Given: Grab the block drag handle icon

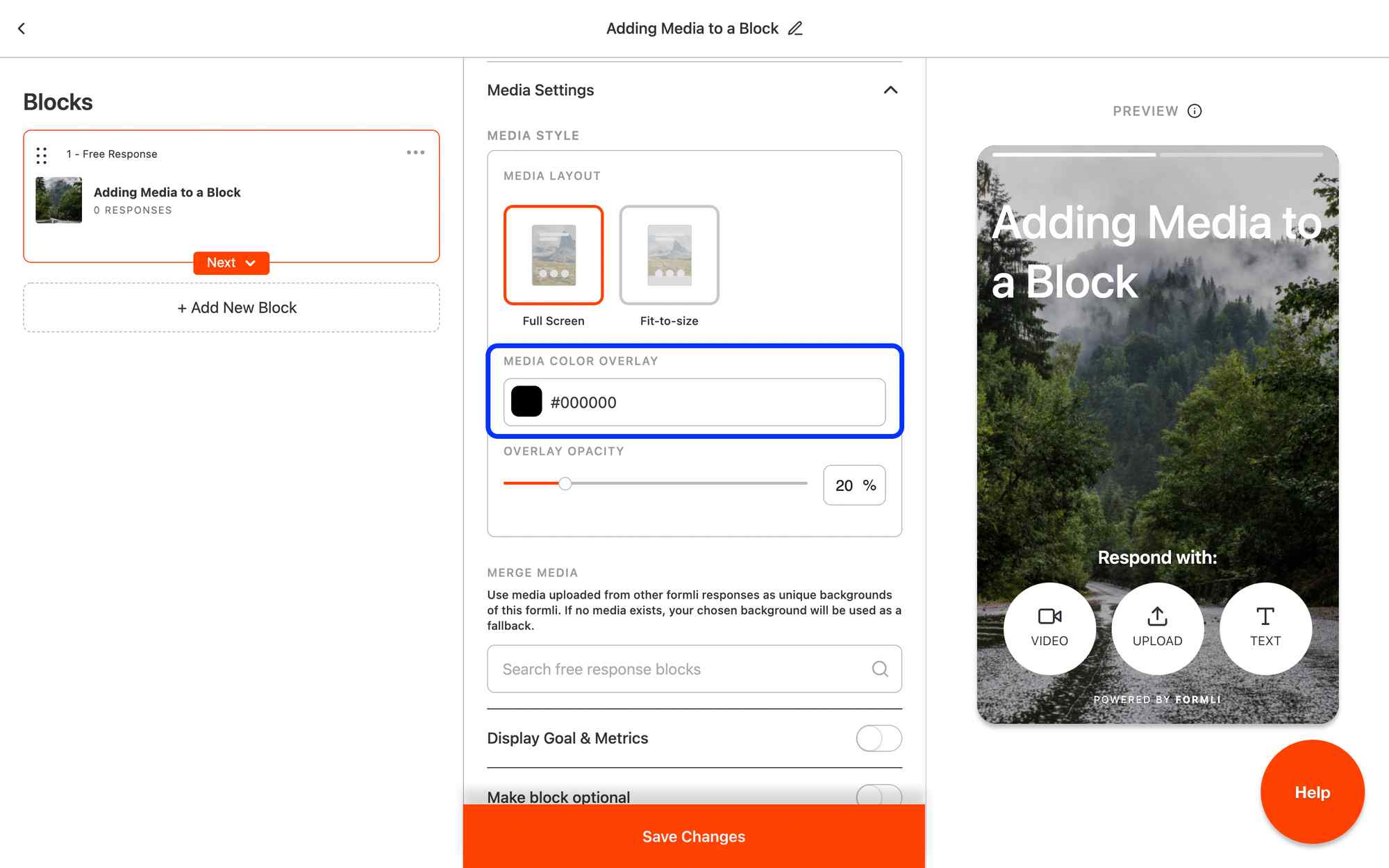Looking at the screenshot, I should click(x=42, y=156).
